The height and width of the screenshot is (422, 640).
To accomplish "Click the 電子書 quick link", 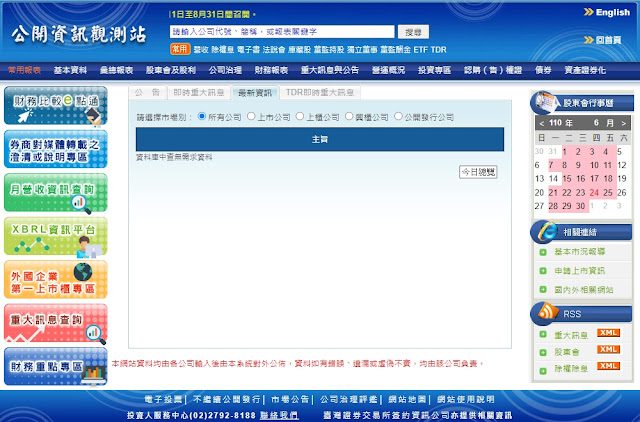I will pyautogui.click(x=248, y=50).
